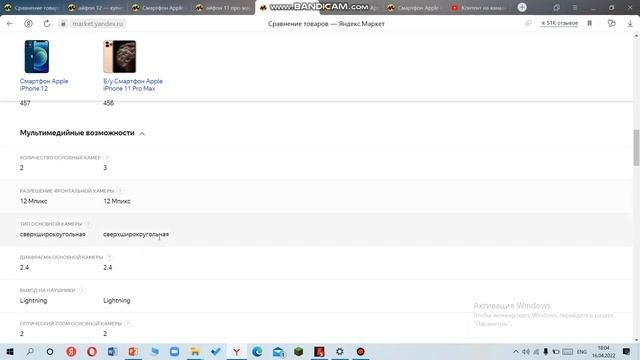Open File Explorer from the taskbar

(195, 351)
